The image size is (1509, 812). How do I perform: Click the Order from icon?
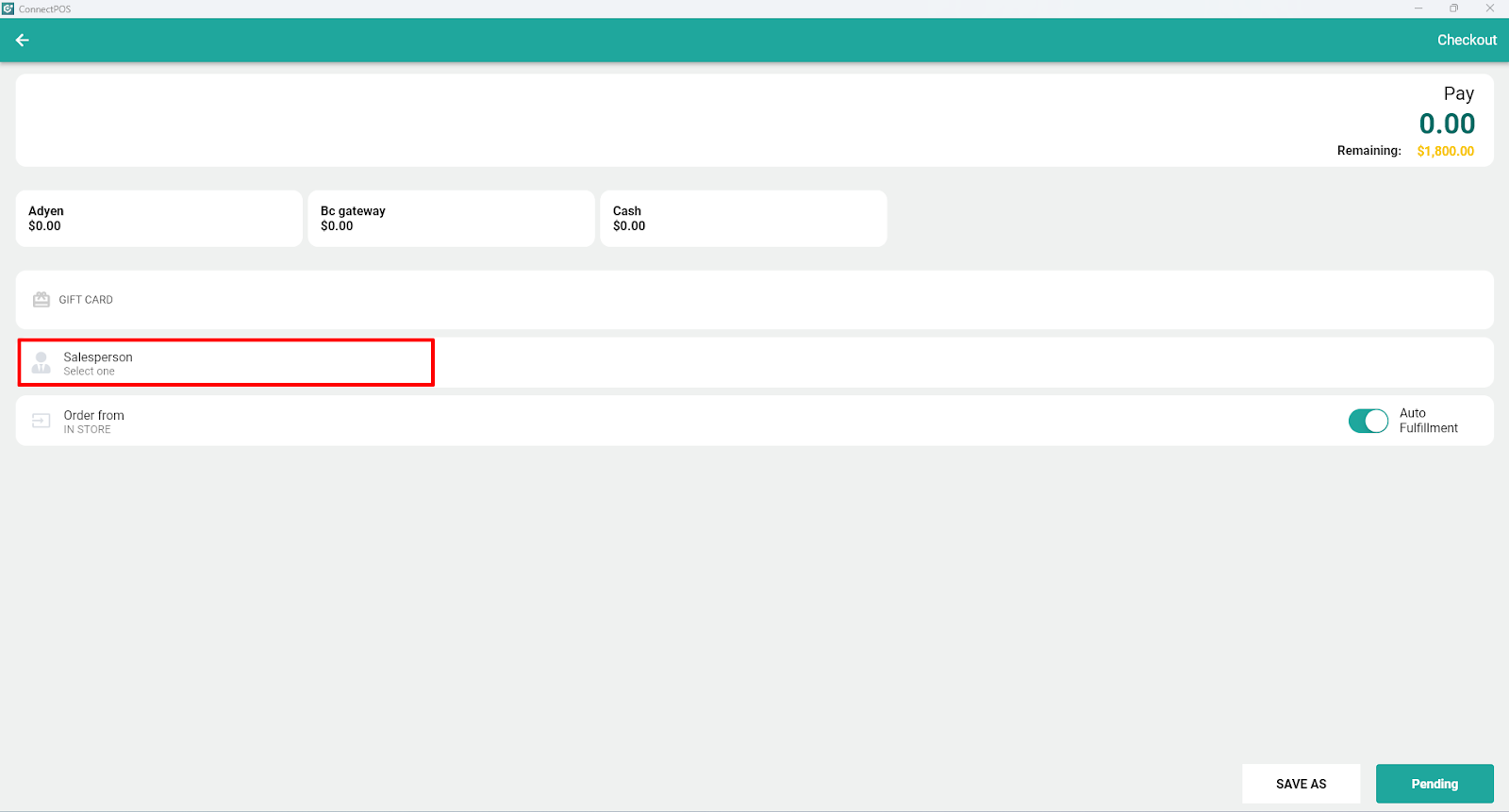[41, 421]
